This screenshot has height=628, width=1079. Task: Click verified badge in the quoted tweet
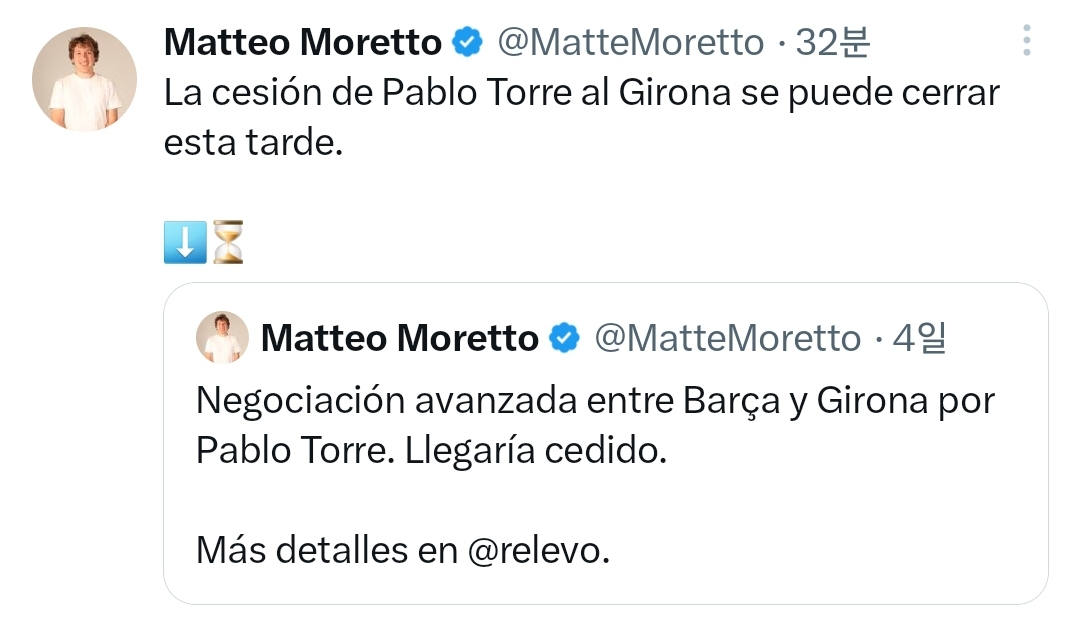pyautogui.click(x=564, y=338)
